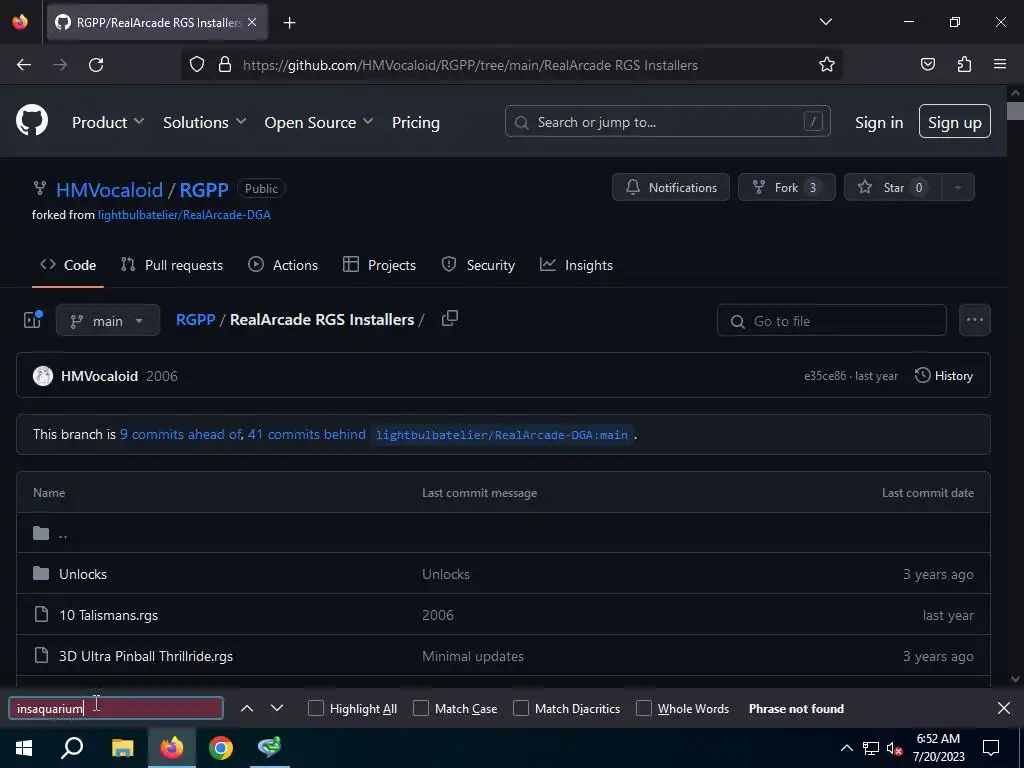Switch to the Pull requests tab
This screenshot has width=1024, height=768.
tap(172, 264)
